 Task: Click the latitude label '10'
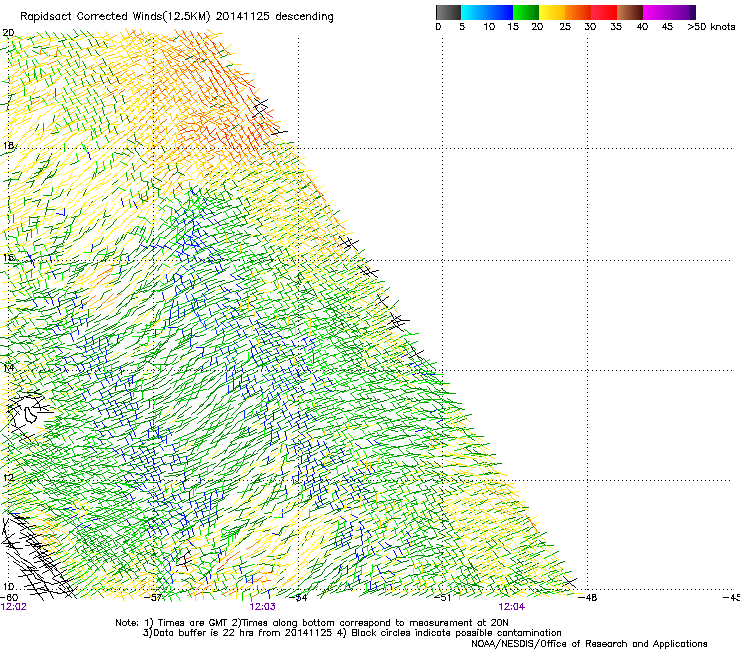coord(8,587)
